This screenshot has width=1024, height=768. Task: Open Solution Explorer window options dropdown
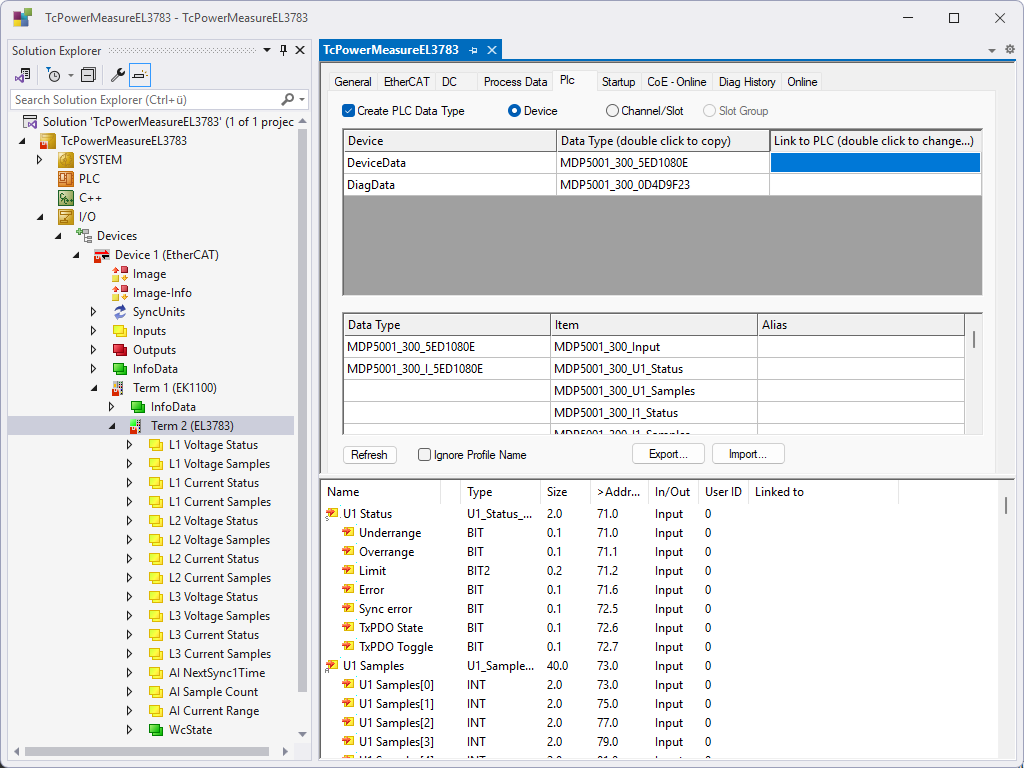point(267,50)
